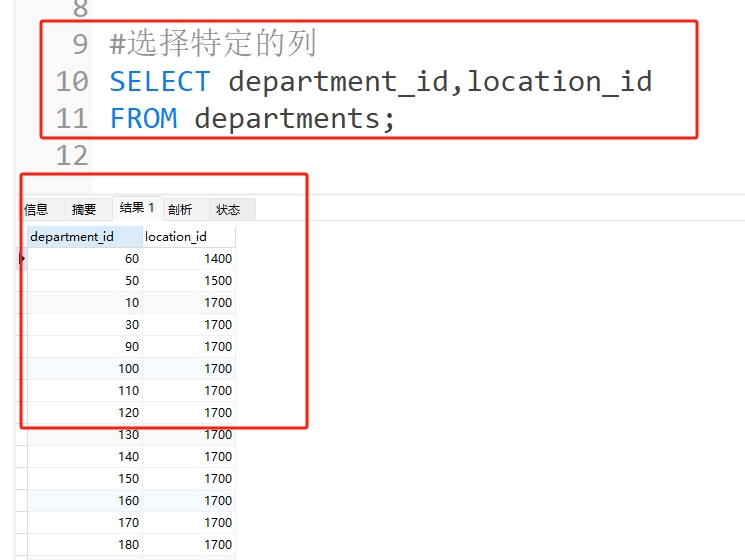Click line number 10 in the editor gutter
Screen dimensions: 745x560
[71, 81]
